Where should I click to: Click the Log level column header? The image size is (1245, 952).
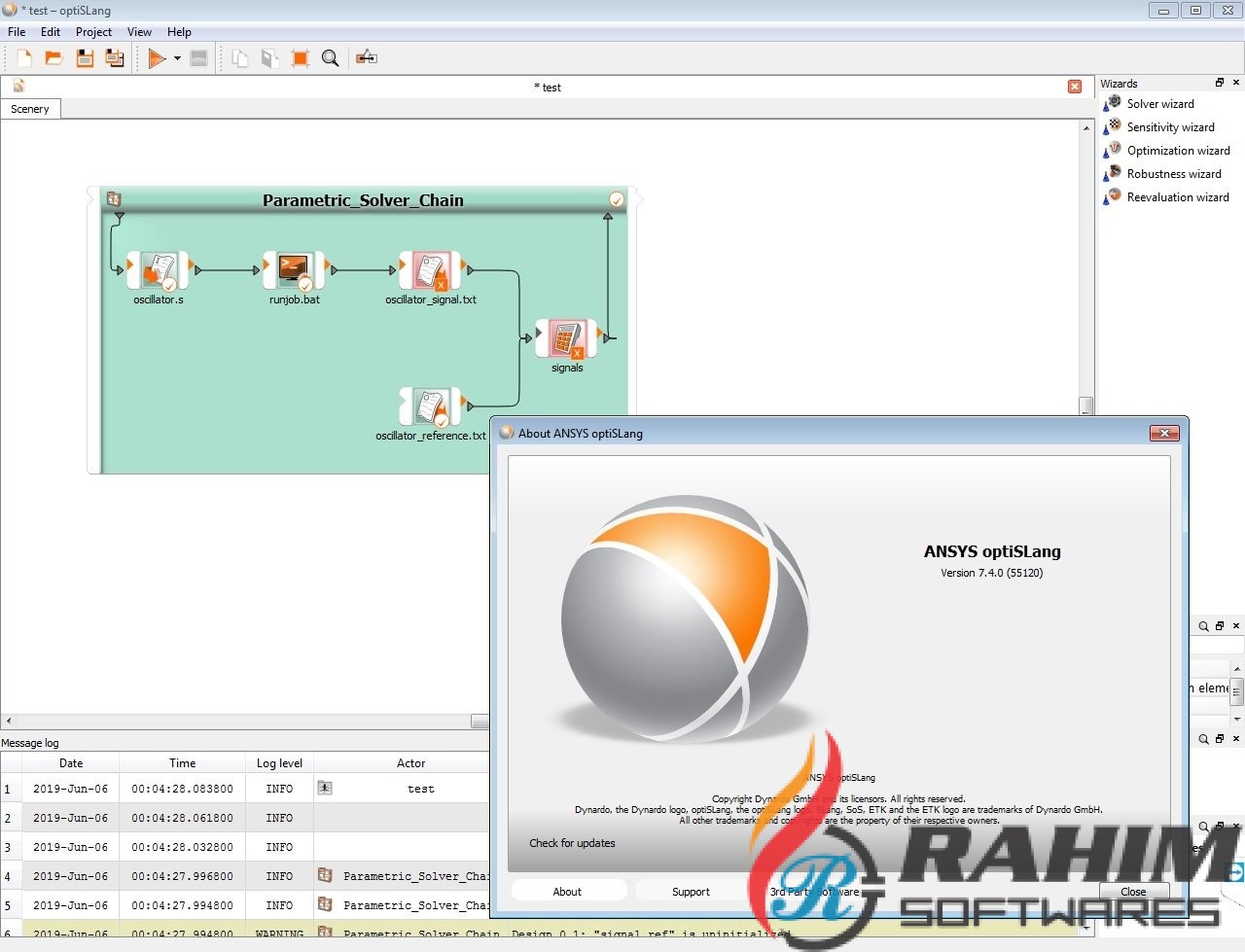pyautogui.click(x=279, y=763)
